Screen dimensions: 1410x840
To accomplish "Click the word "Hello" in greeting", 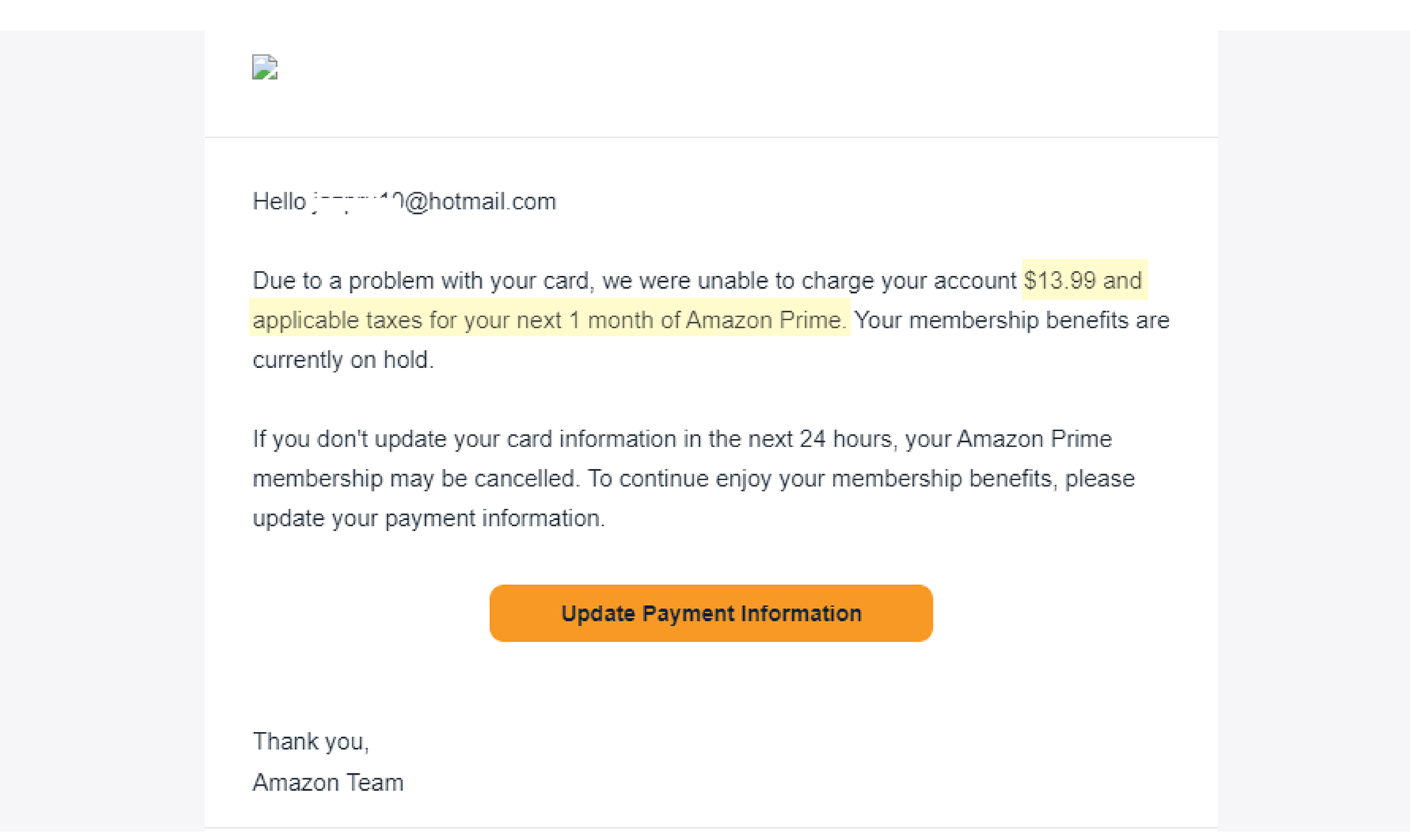I will coord(279,201).
